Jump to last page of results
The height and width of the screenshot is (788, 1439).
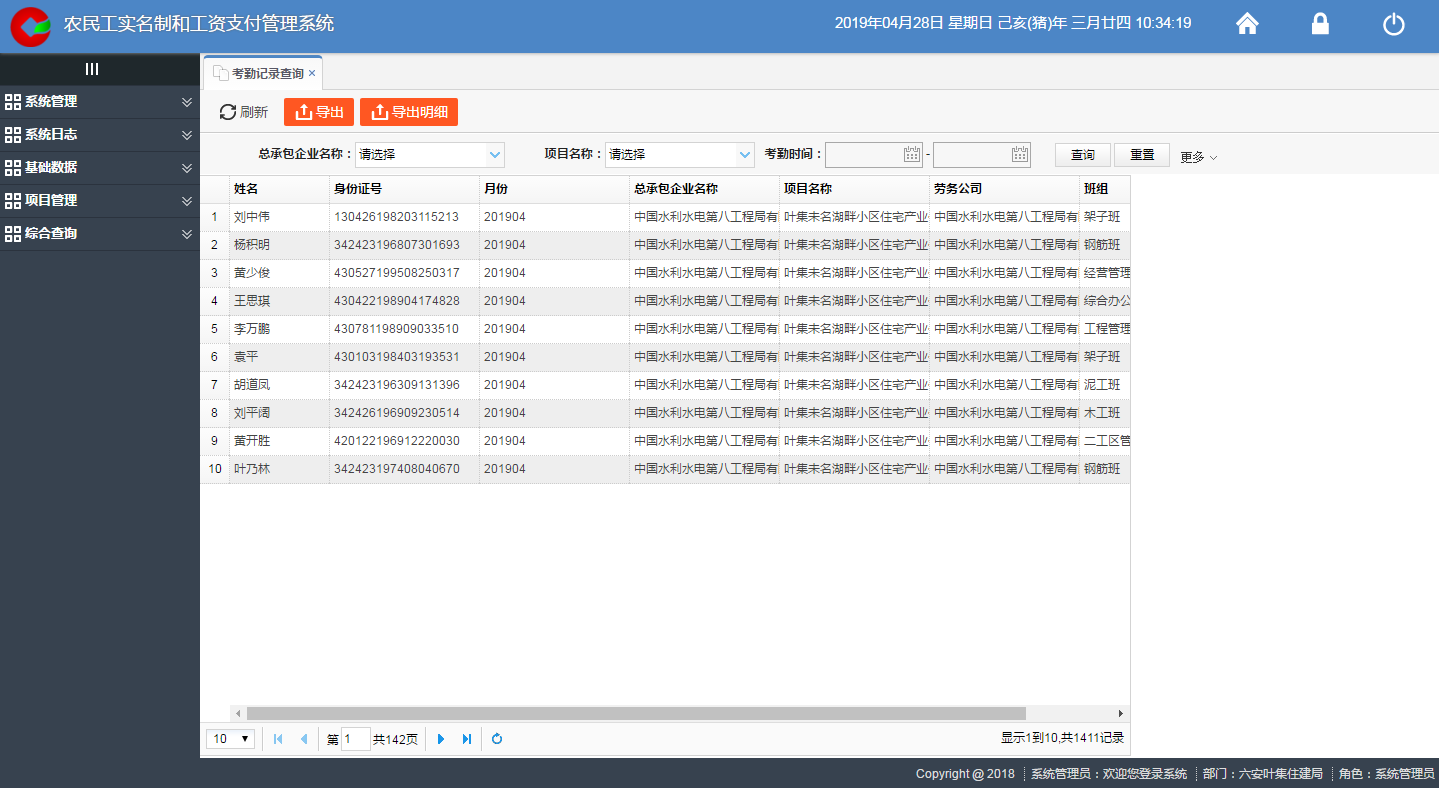pos(467,739)
